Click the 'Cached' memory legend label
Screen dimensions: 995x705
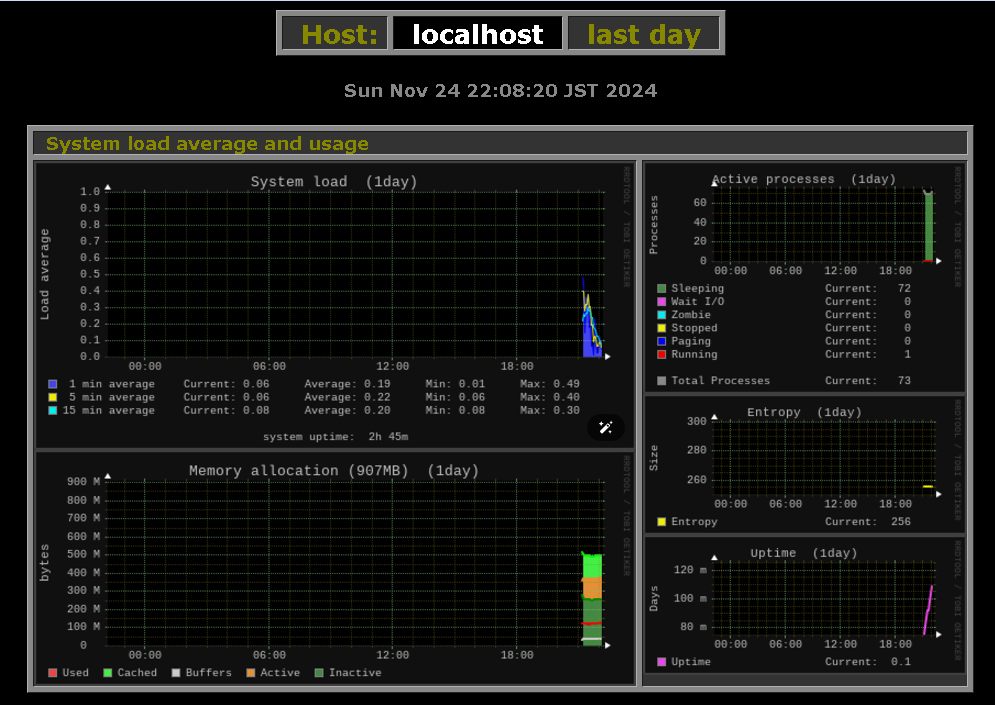coord(137,673)
